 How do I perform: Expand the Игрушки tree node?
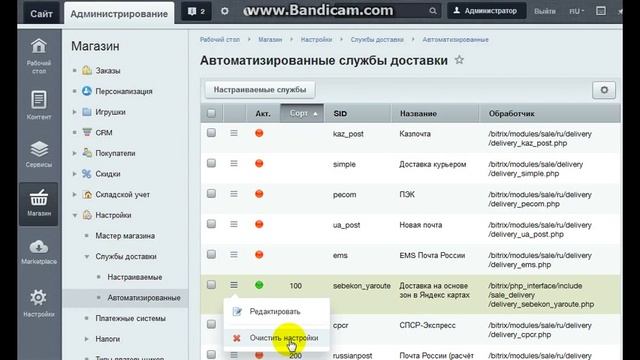click(74, 112)
